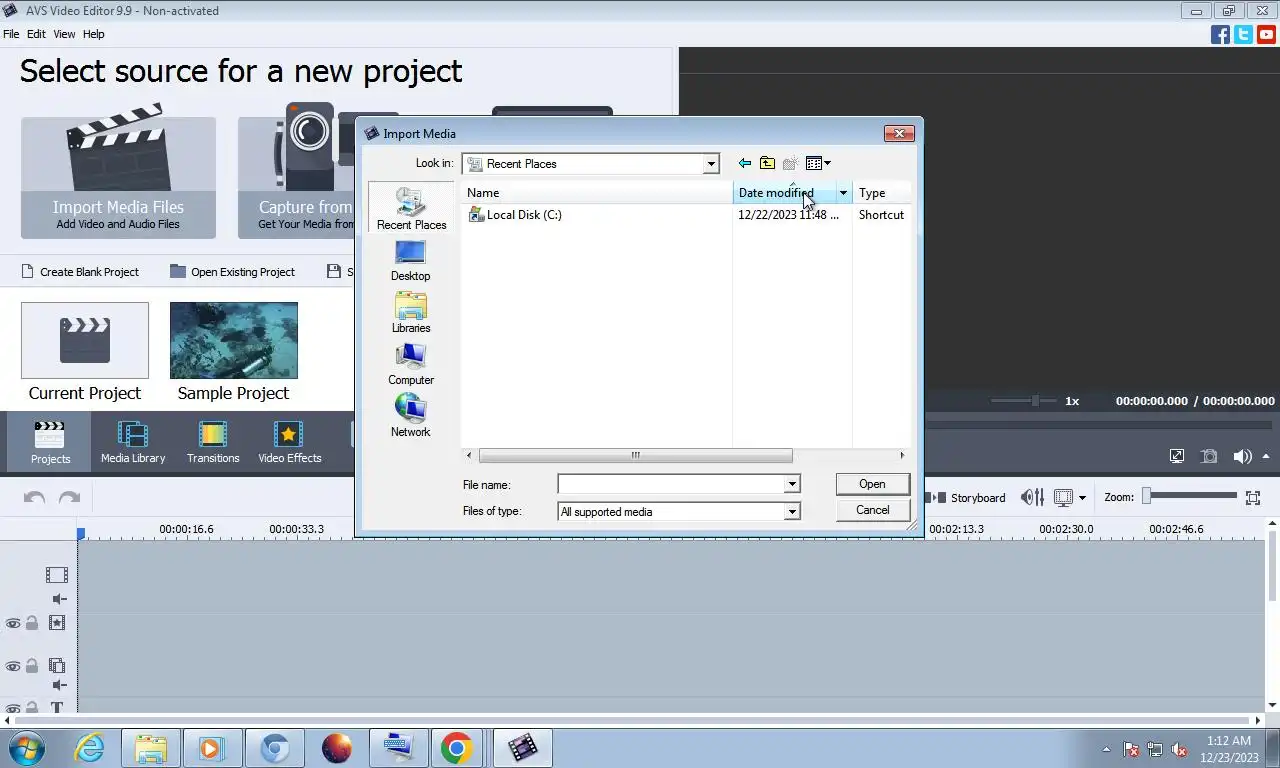The image size is (1280, 768).
Task: Expand the Files of type dropdown
Action: 792,512
